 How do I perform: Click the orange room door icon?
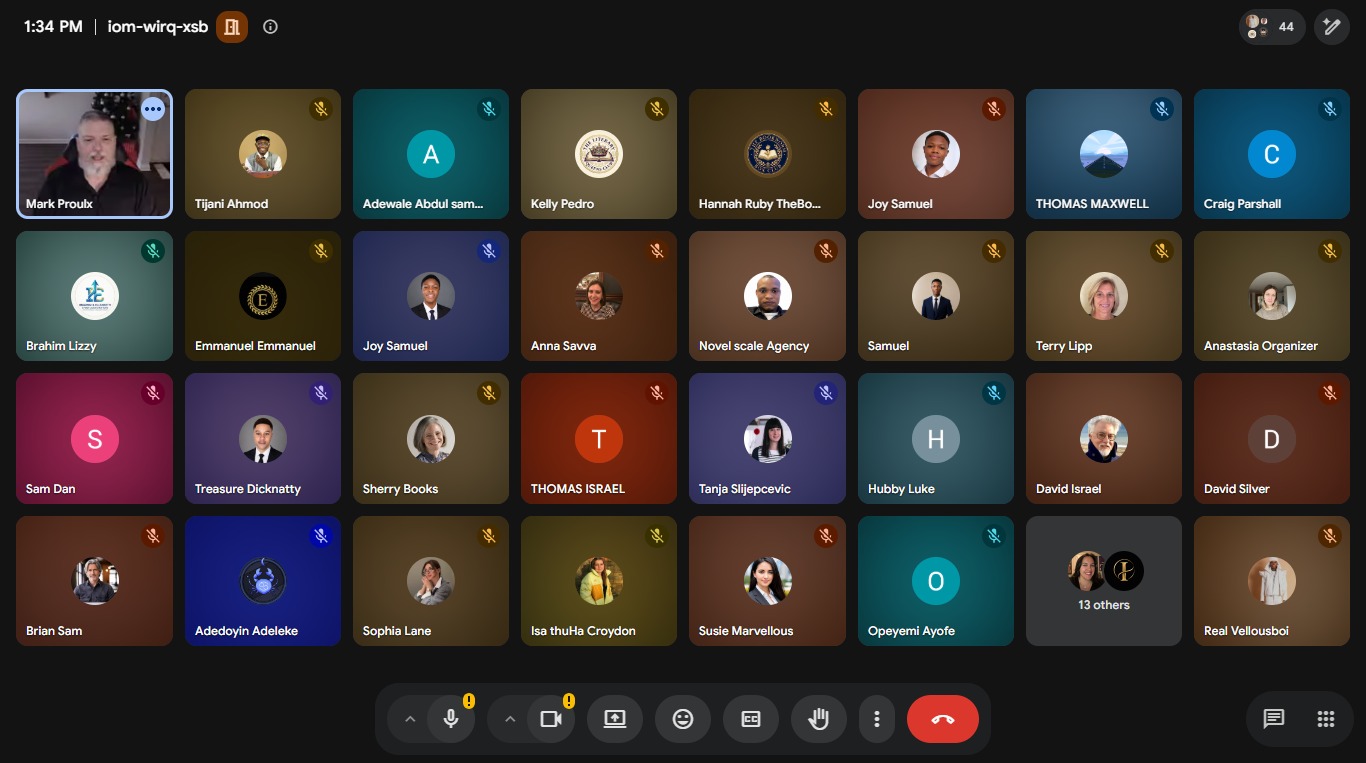coord(232,27)
